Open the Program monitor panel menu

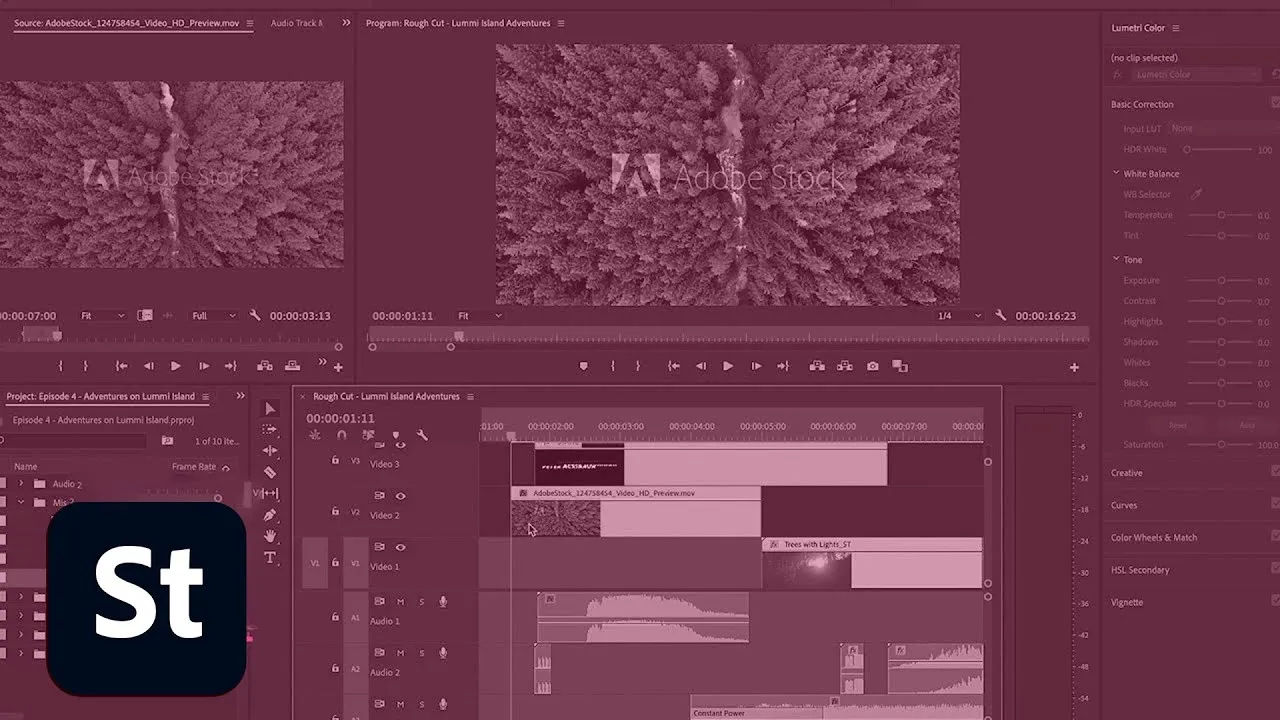(x=560, y=23)
